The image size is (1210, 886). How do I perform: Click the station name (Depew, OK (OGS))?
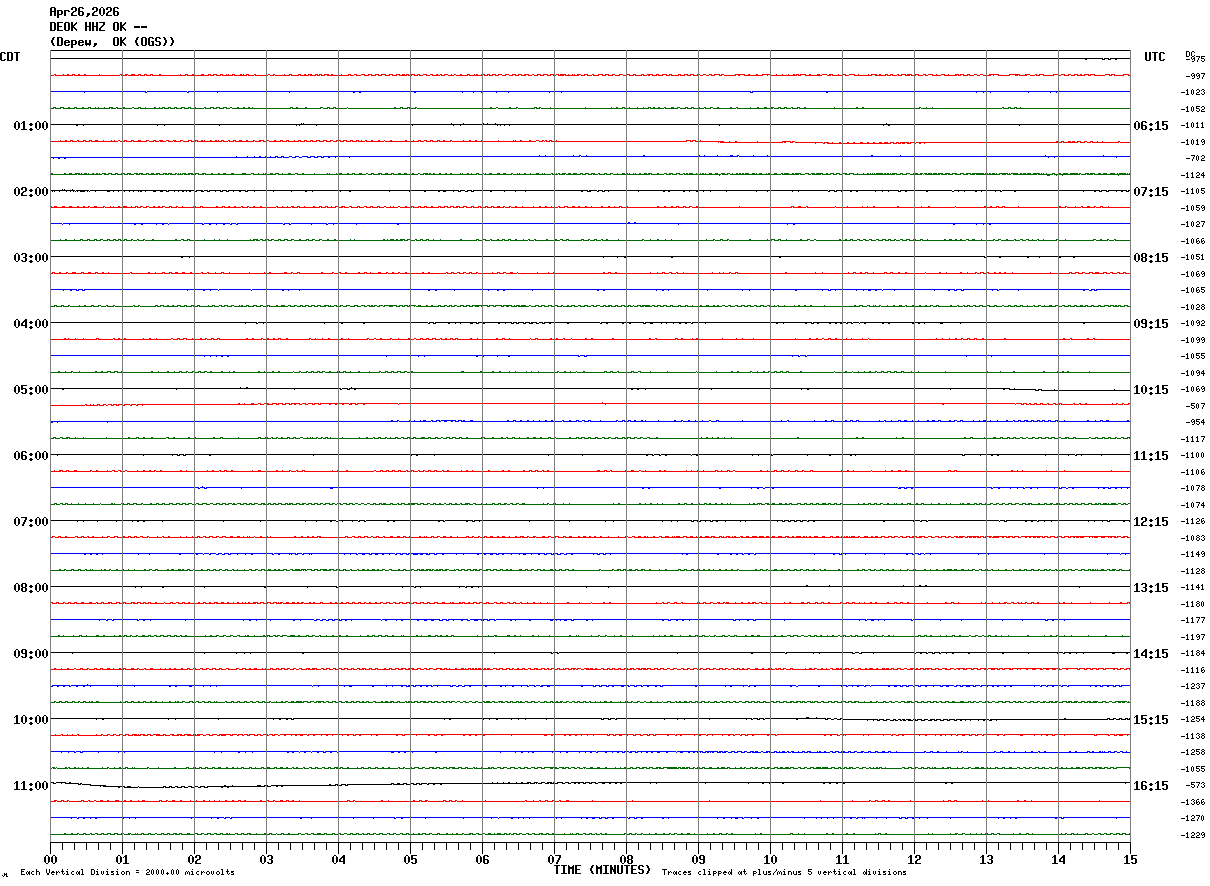tap(112, 42)
